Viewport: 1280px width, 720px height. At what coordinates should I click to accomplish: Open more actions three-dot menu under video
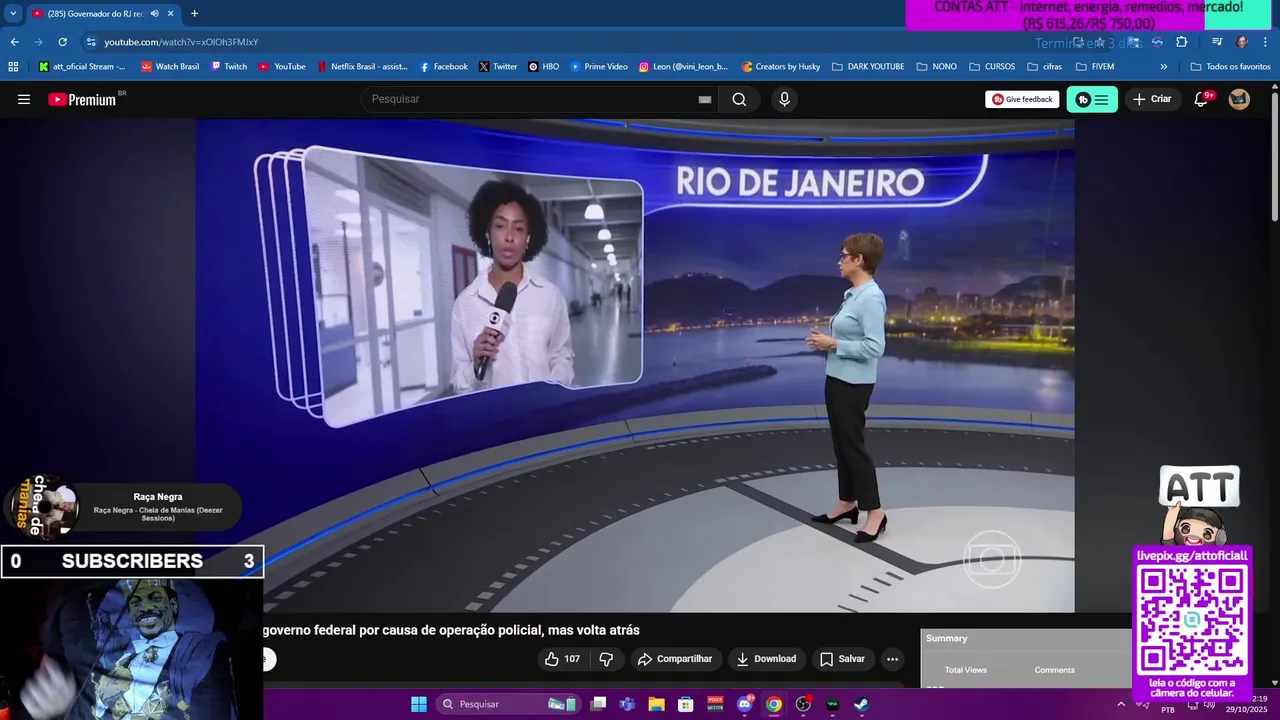tap(892, 659)
